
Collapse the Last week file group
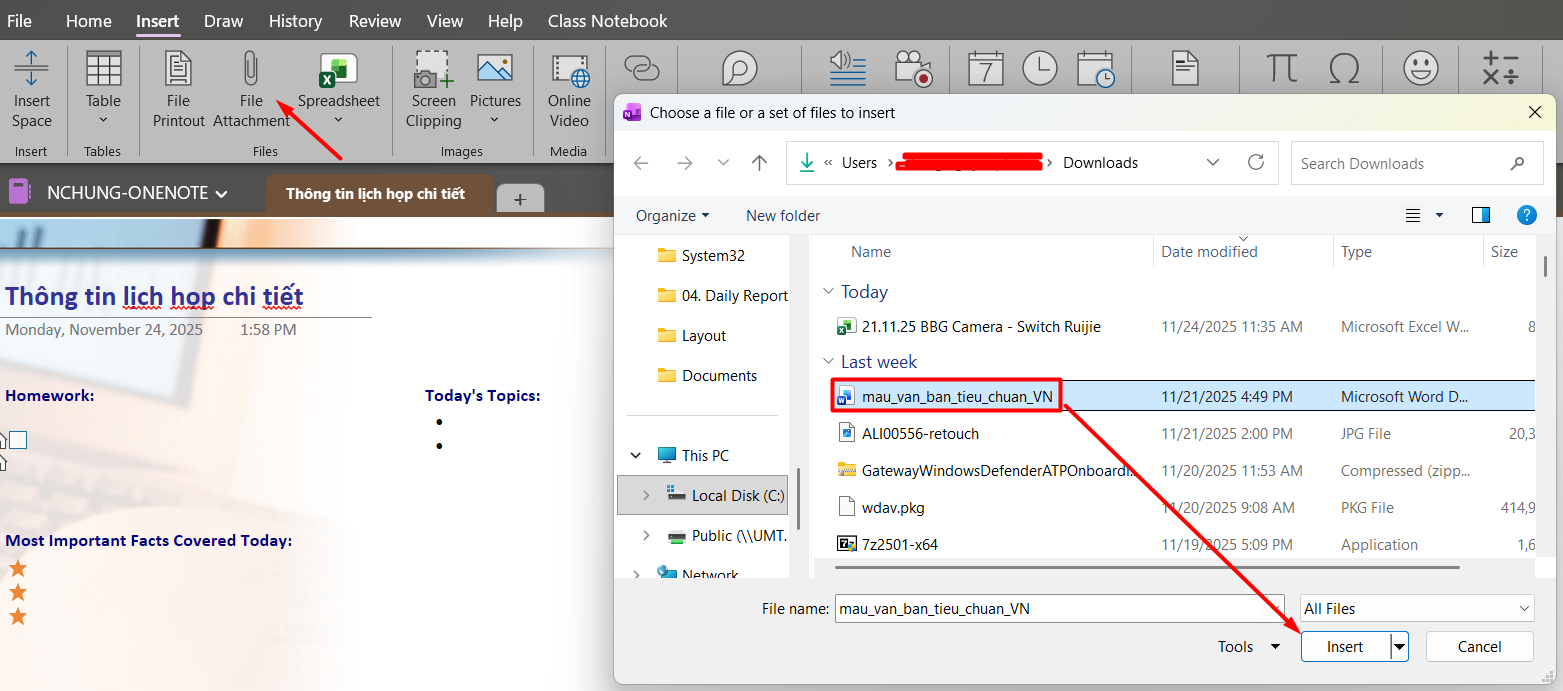coord(828,362)
